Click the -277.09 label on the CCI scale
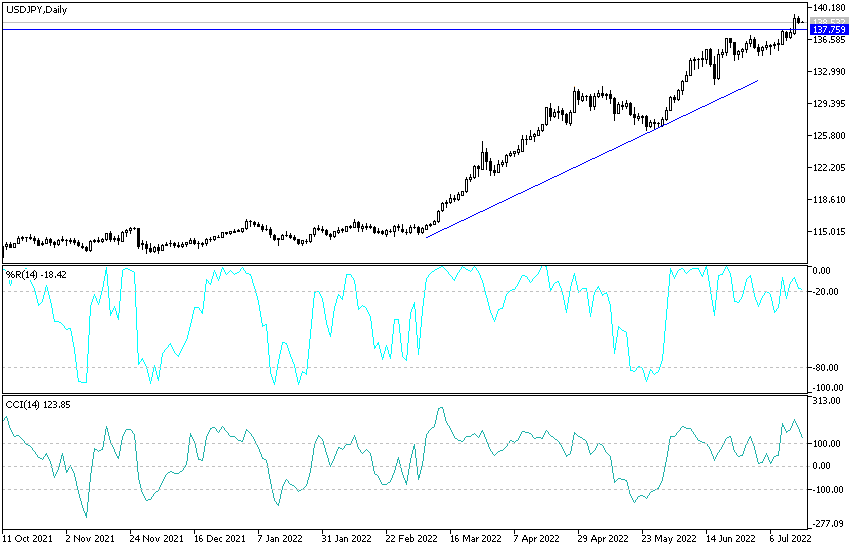Screen dimensions: 860x550 828,524
